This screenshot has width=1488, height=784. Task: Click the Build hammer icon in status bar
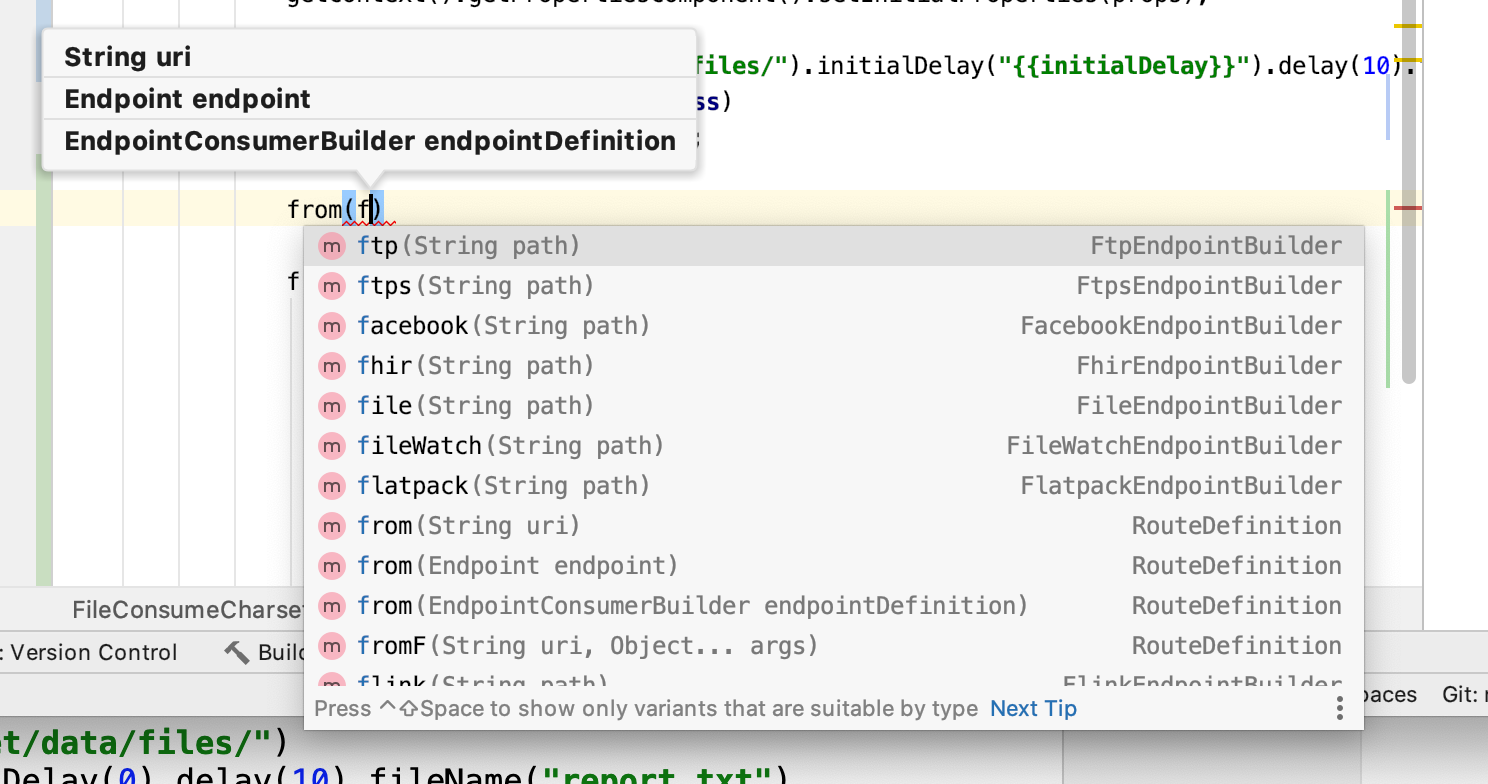[x=238, y=652]
